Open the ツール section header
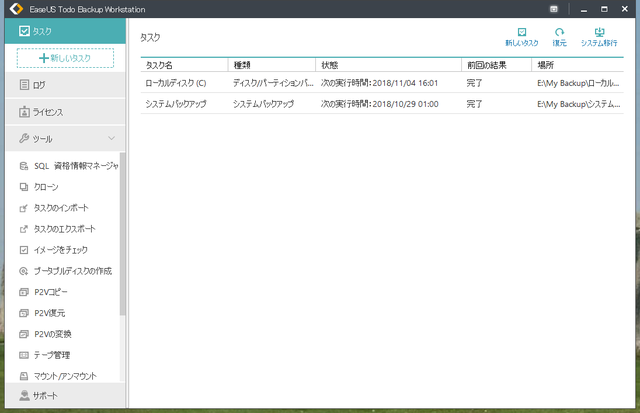 tap(65, 139)
